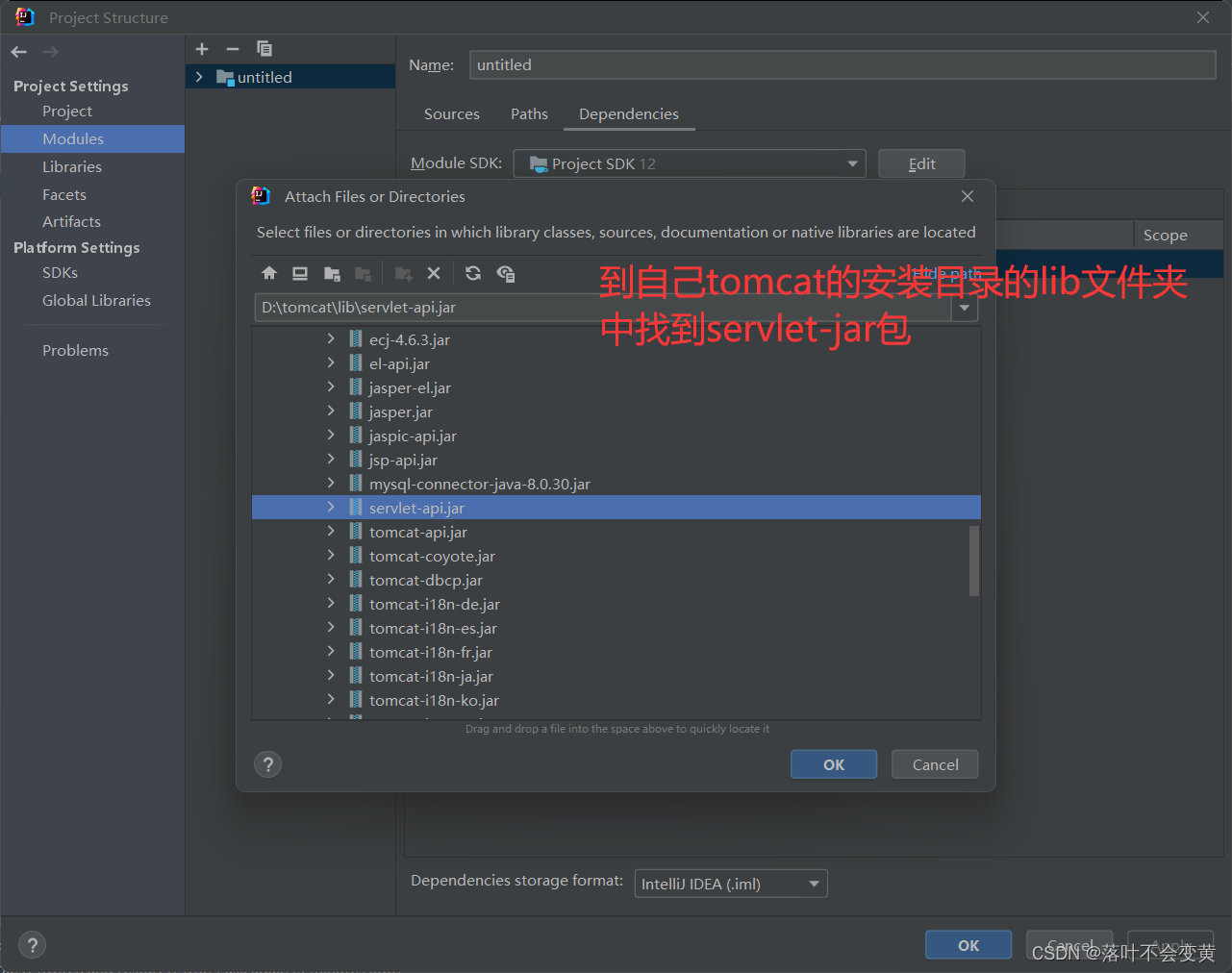Switch to the Paths tab
Image resolution: width=1232 pixels, height=973 pixels.
coord(529,113)
